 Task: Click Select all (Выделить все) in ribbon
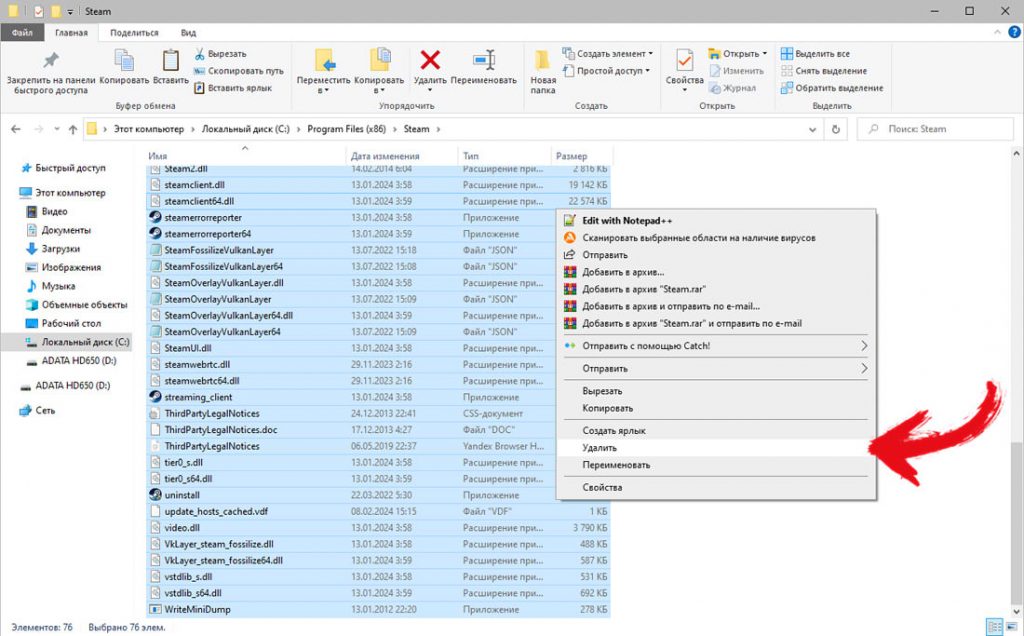click(x=816, y=54)
